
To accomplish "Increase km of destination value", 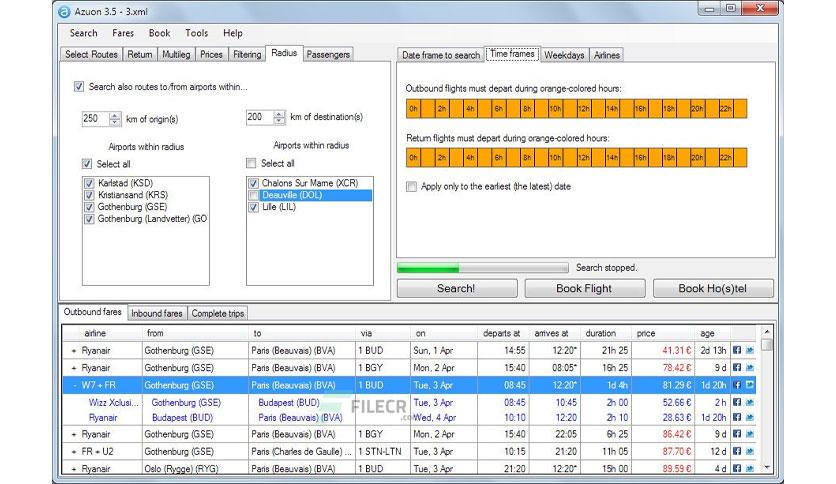I will 279,114.
